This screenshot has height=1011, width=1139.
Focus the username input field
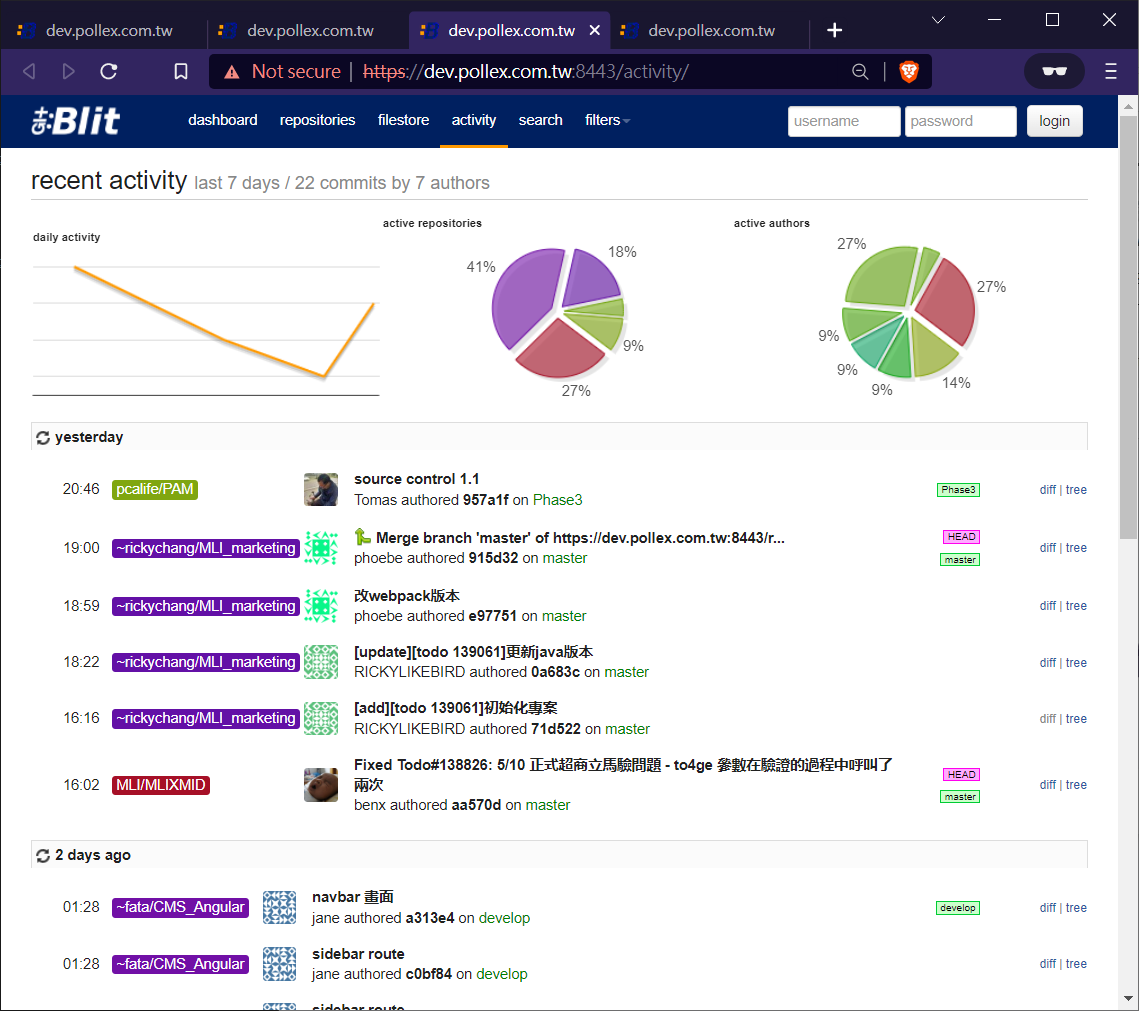click(x=843, y=121)
